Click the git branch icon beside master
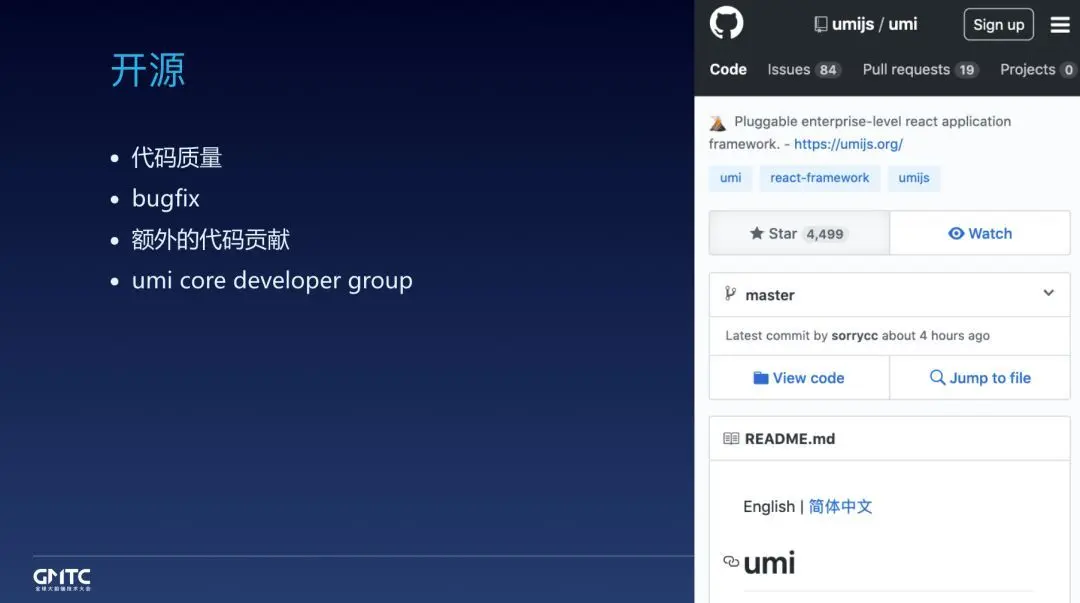 [730, 294]
